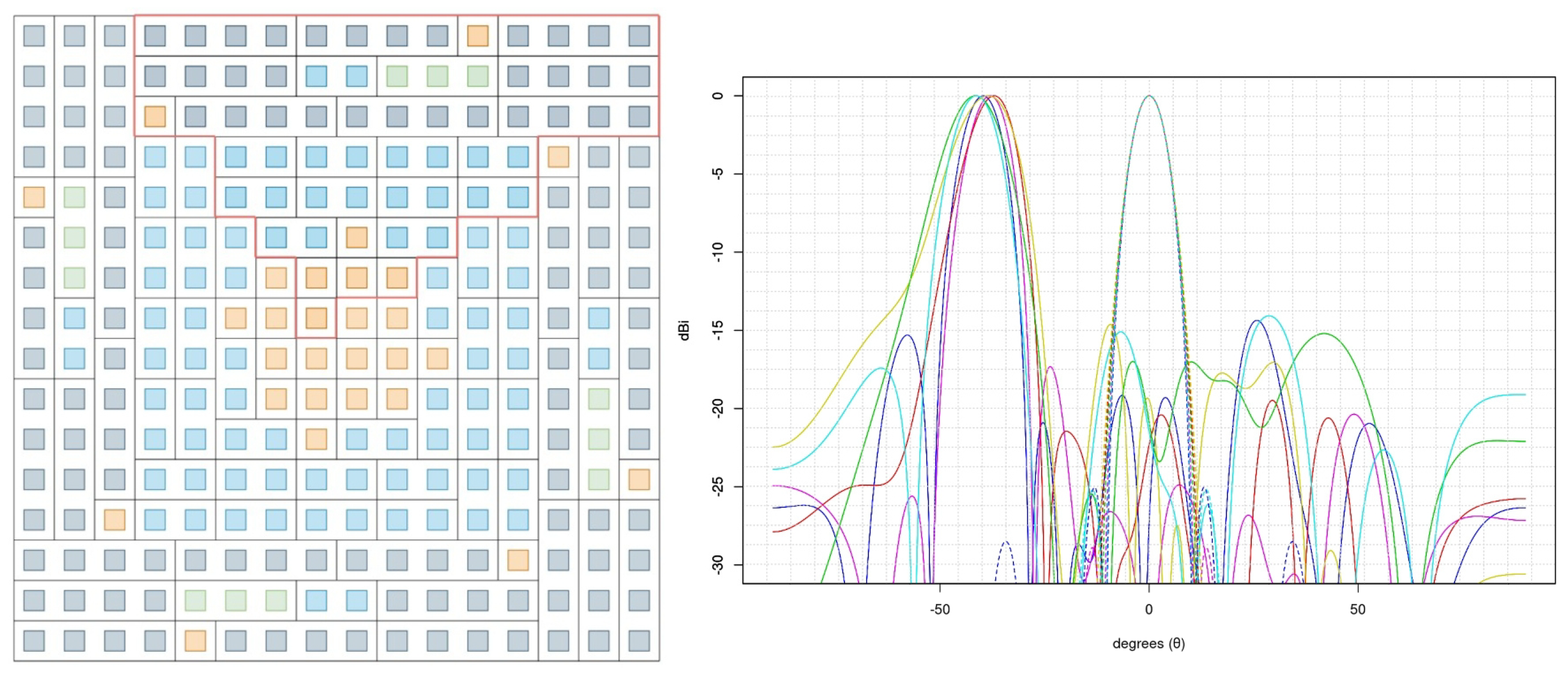Viewport: 1568px width, 676px height.
Task: Click the top-left corner gray square of the grid
Action: 33,36
